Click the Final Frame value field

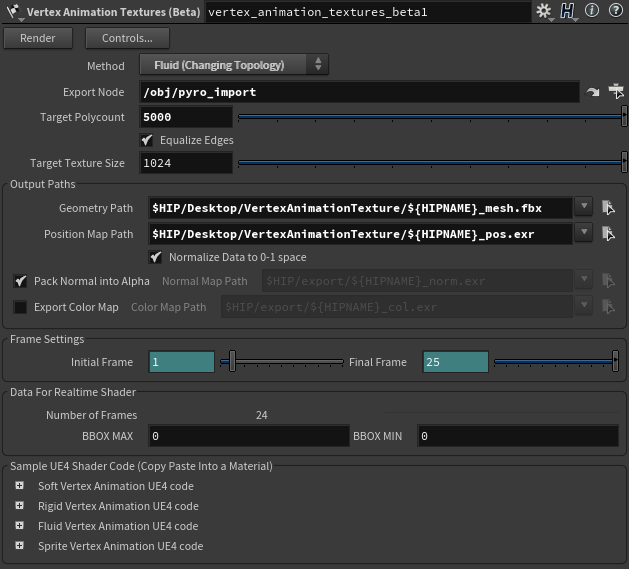[456, 362]
